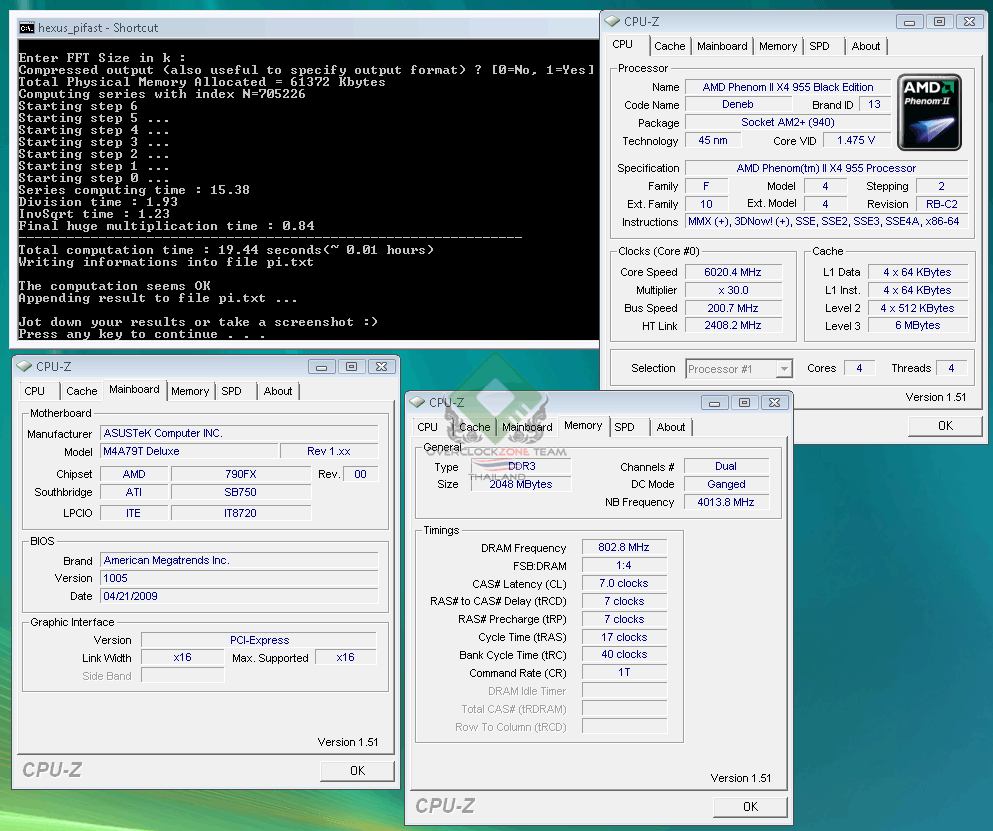Image resolution: width=993 pixels, height=831 pixels.
Task: Click the motherboard Model field M4A79T Deluxe
Action: 189,451
